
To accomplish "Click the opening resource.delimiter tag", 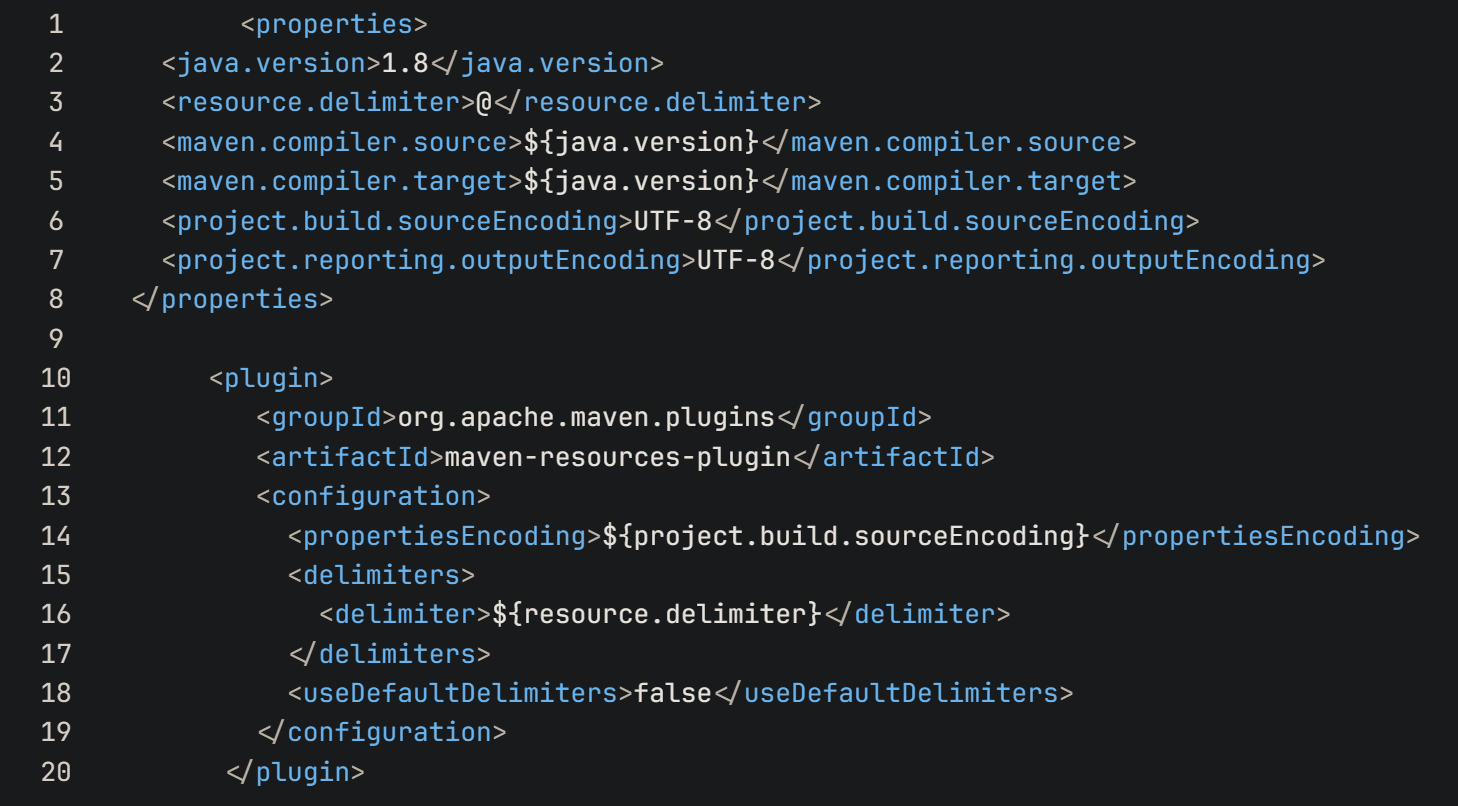I will [x=319, y=102].
